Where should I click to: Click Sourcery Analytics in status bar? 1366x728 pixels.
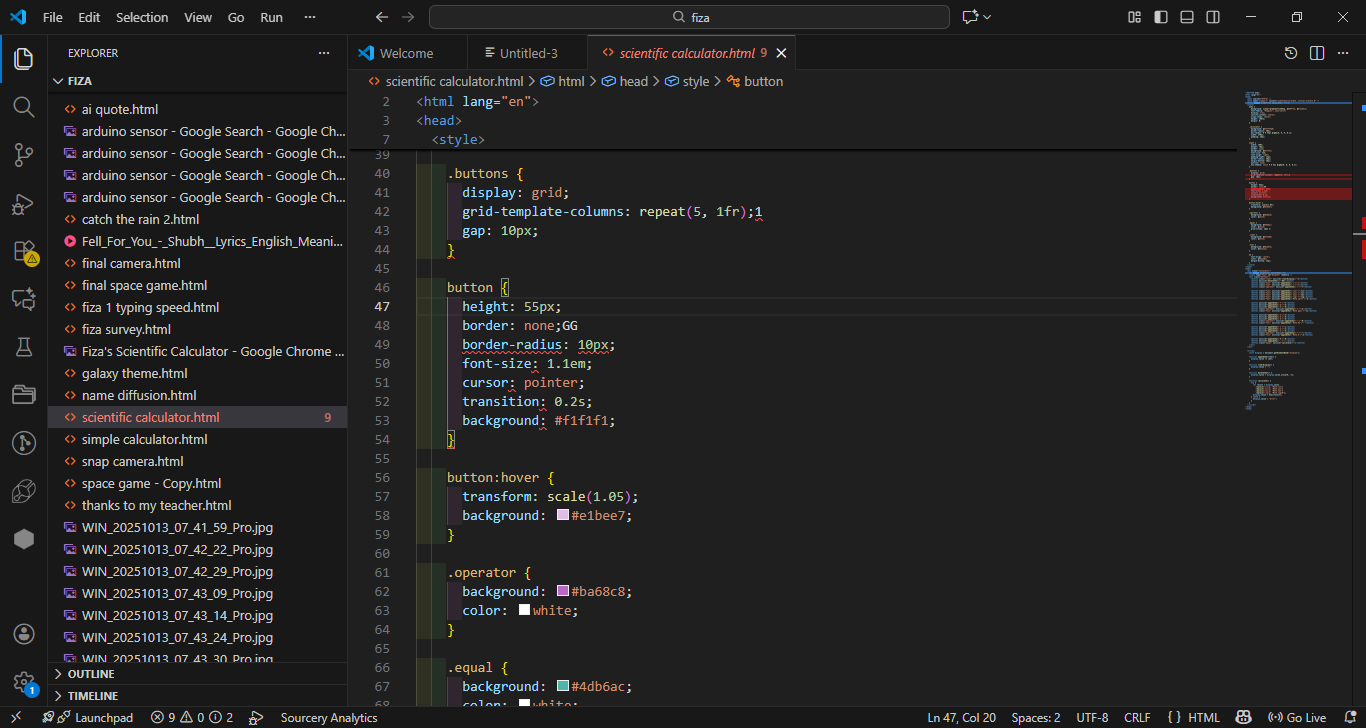coord(329,717)
